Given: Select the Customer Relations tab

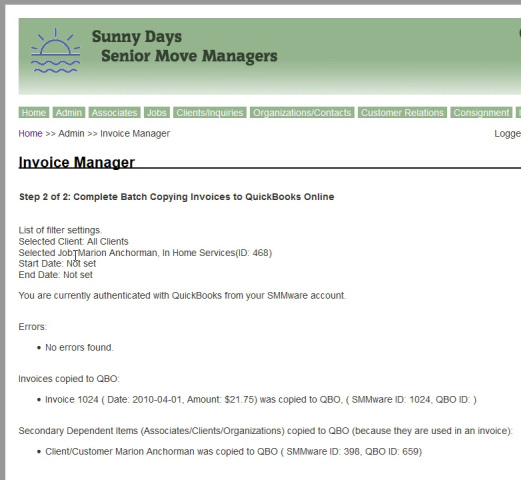Looking at the screenshot, I should pyautogui.click(x=402, y=113).
